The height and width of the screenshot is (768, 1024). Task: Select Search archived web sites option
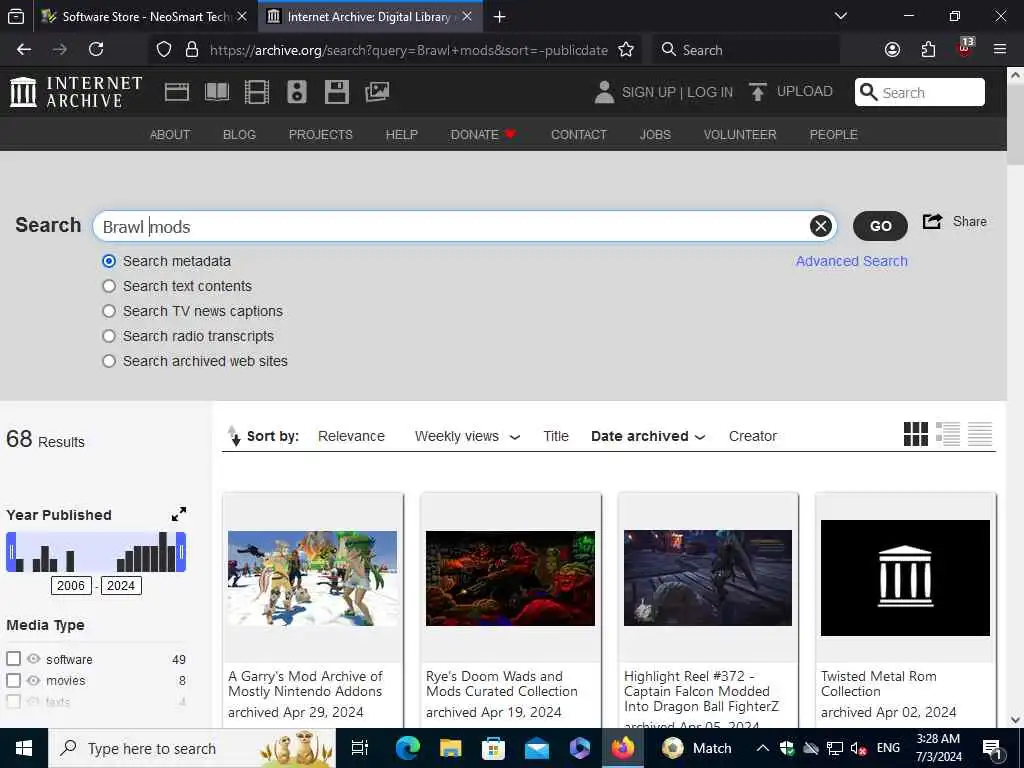click(109, 360)
